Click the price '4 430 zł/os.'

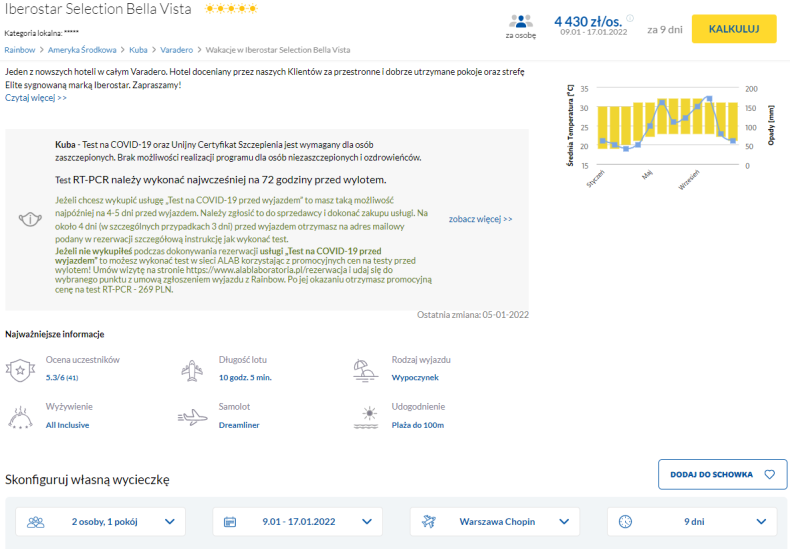pyautogui.click(x=588, y=22)
